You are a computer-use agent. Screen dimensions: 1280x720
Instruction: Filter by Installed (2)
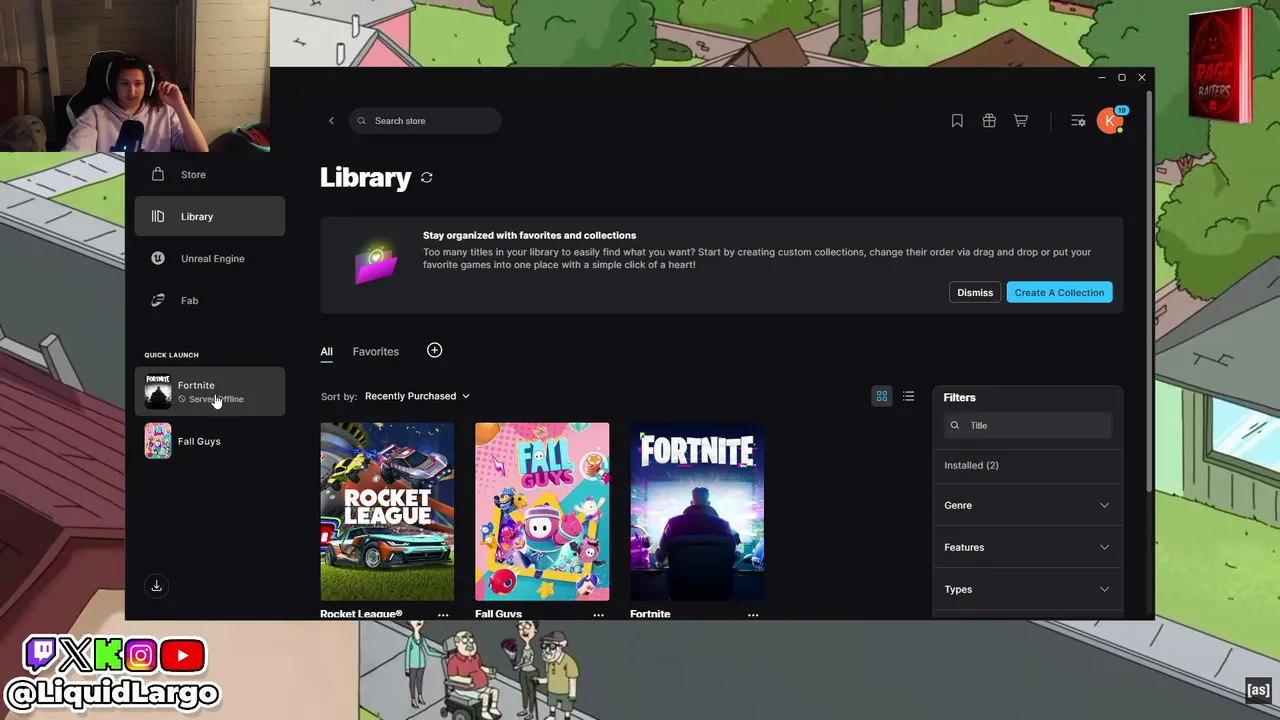[971, 465]
